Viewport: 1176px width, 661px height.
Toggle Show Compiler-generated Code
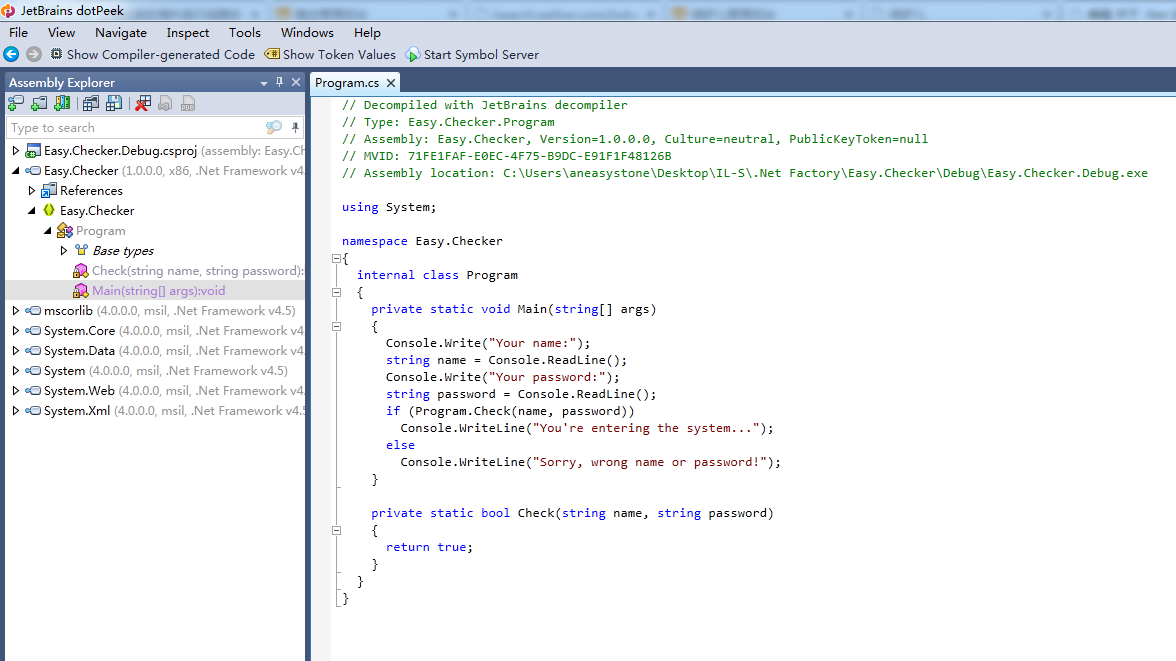(153, 55)
